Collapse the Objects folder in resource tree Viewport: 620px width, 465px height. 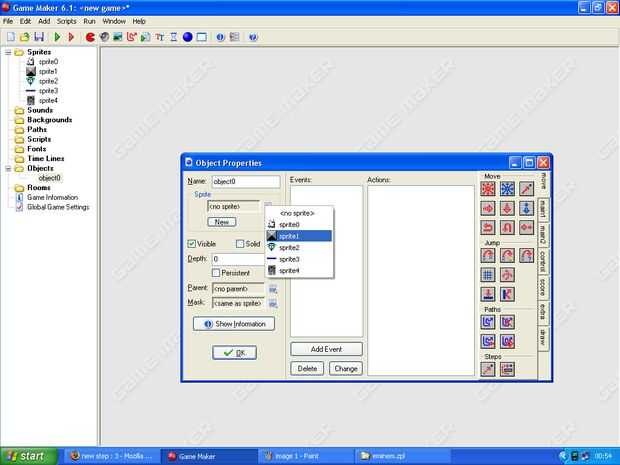[x=8, y=168]
